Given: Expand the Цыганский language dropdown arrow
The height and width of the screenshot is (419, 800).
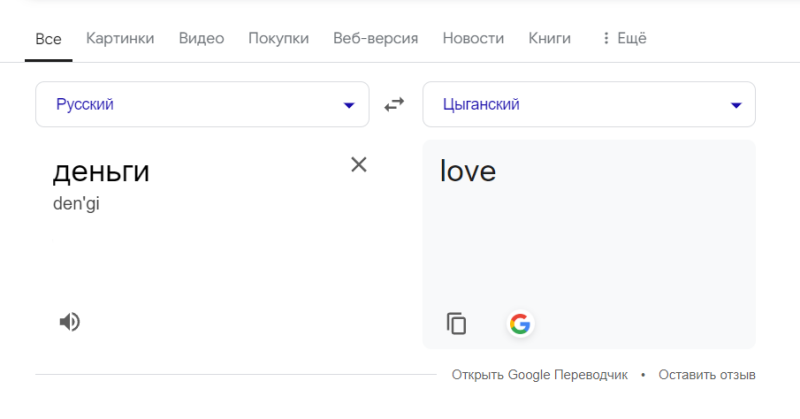Looking at the screenshot, I should [x=736, y=105].
